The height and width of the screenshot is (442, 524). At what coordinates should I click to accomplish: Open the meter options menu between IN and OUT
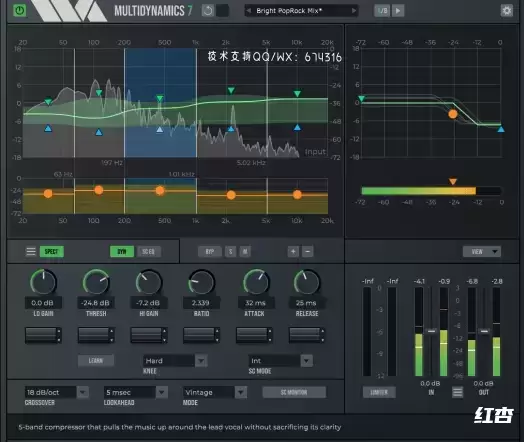tap(457, 392)
